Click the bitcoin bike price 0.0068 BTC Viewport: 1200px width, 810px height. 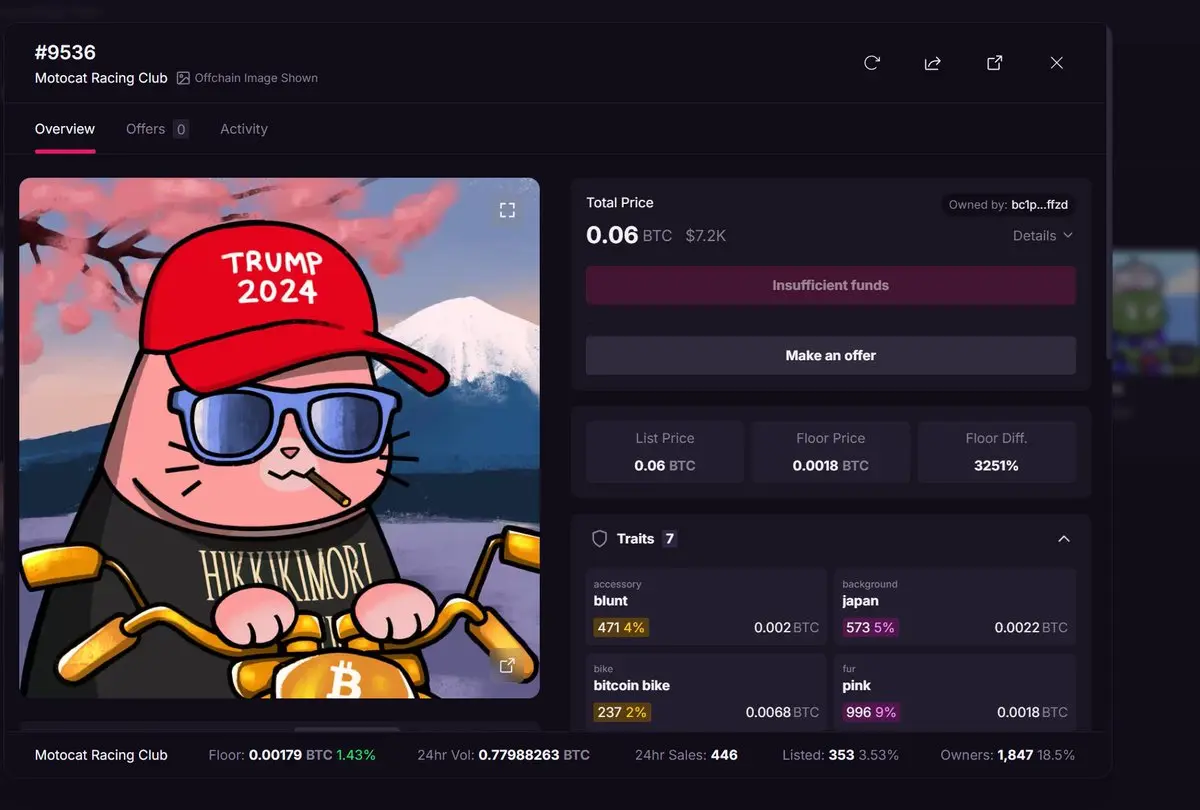(782, 712)
